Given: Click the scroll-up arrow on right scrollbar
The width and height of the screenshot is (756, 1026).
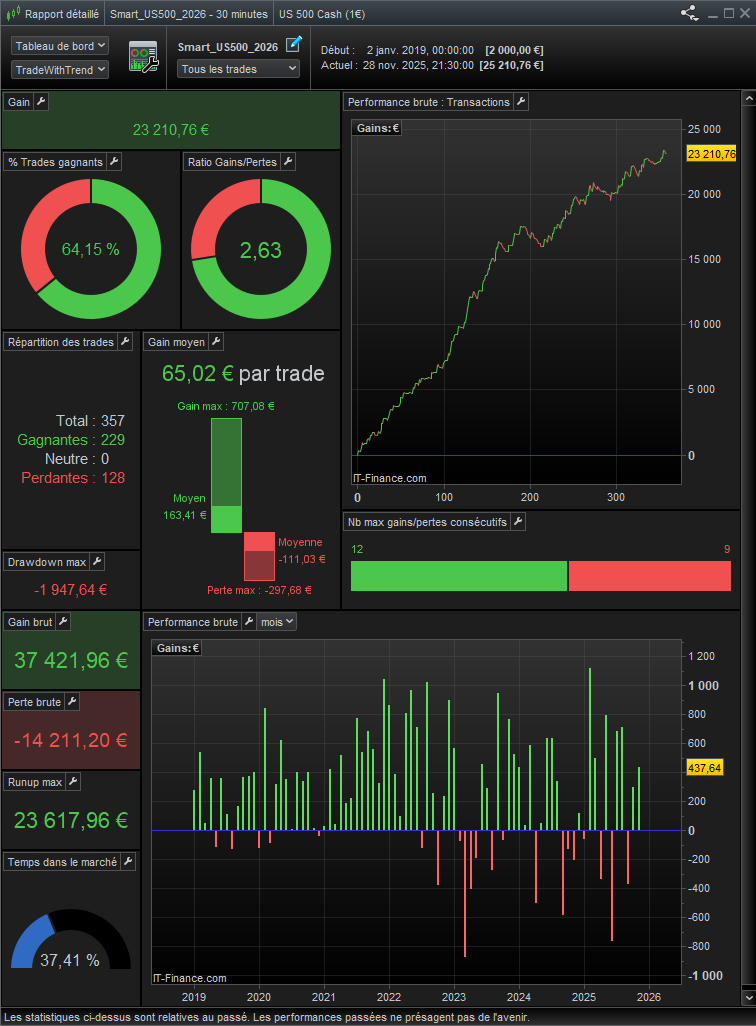Looking at the screenshot, I should click(x=748, y=99).
